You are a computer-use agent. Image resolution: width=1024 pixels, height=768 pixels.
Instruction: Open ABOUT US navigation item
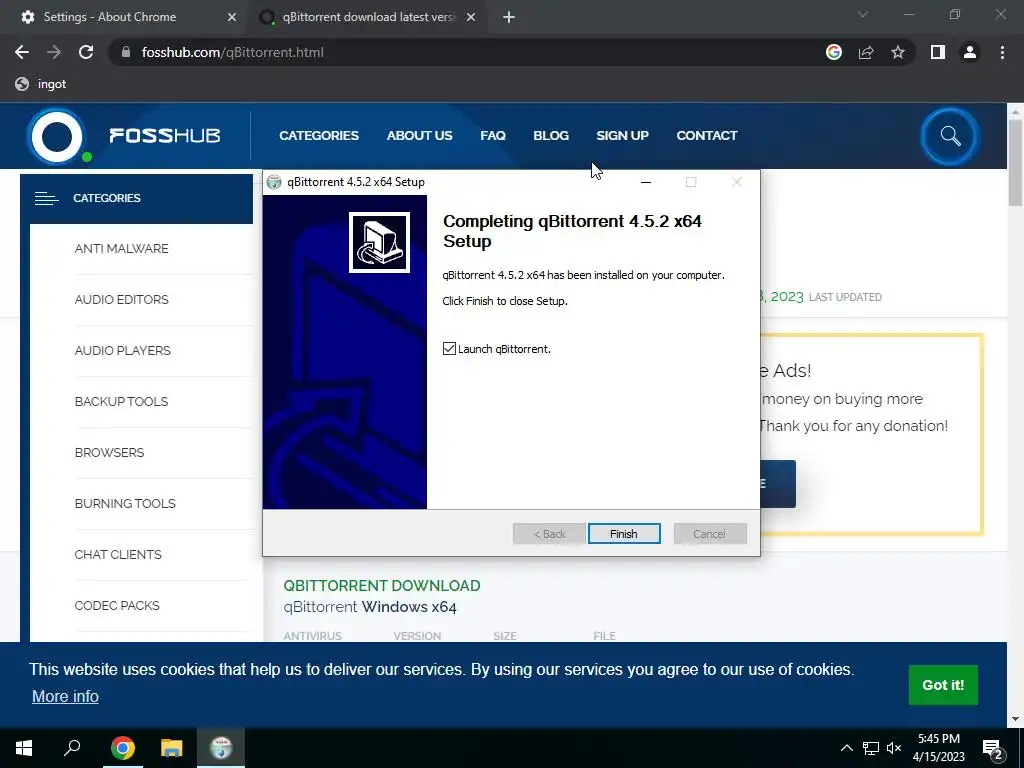419,135
